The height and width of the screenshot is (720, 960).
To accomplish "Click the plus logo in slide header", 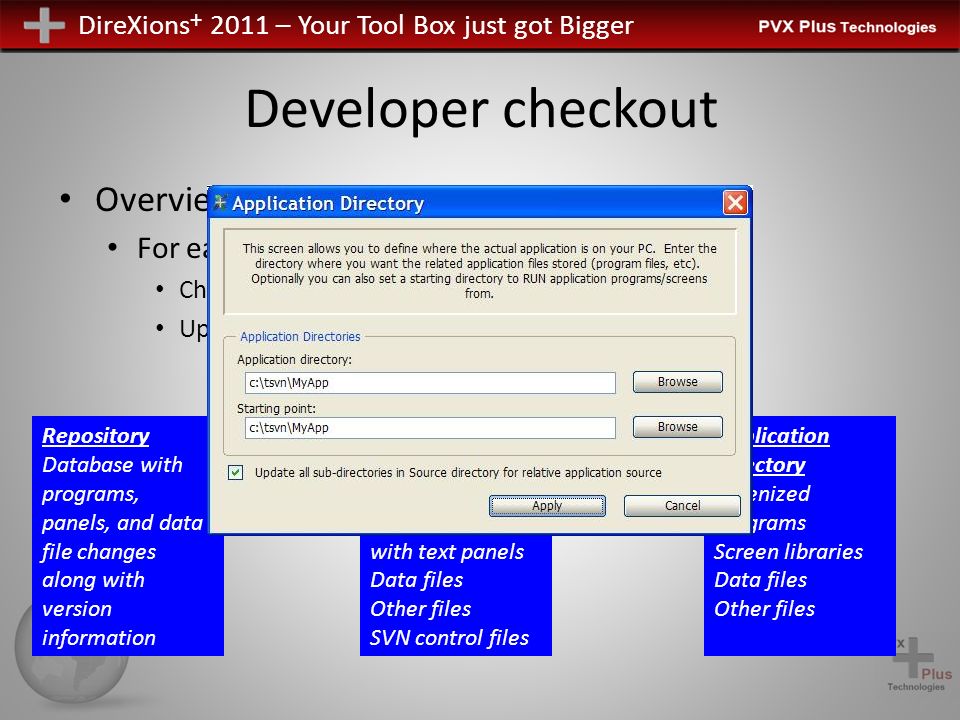I will tap(44, 26).
